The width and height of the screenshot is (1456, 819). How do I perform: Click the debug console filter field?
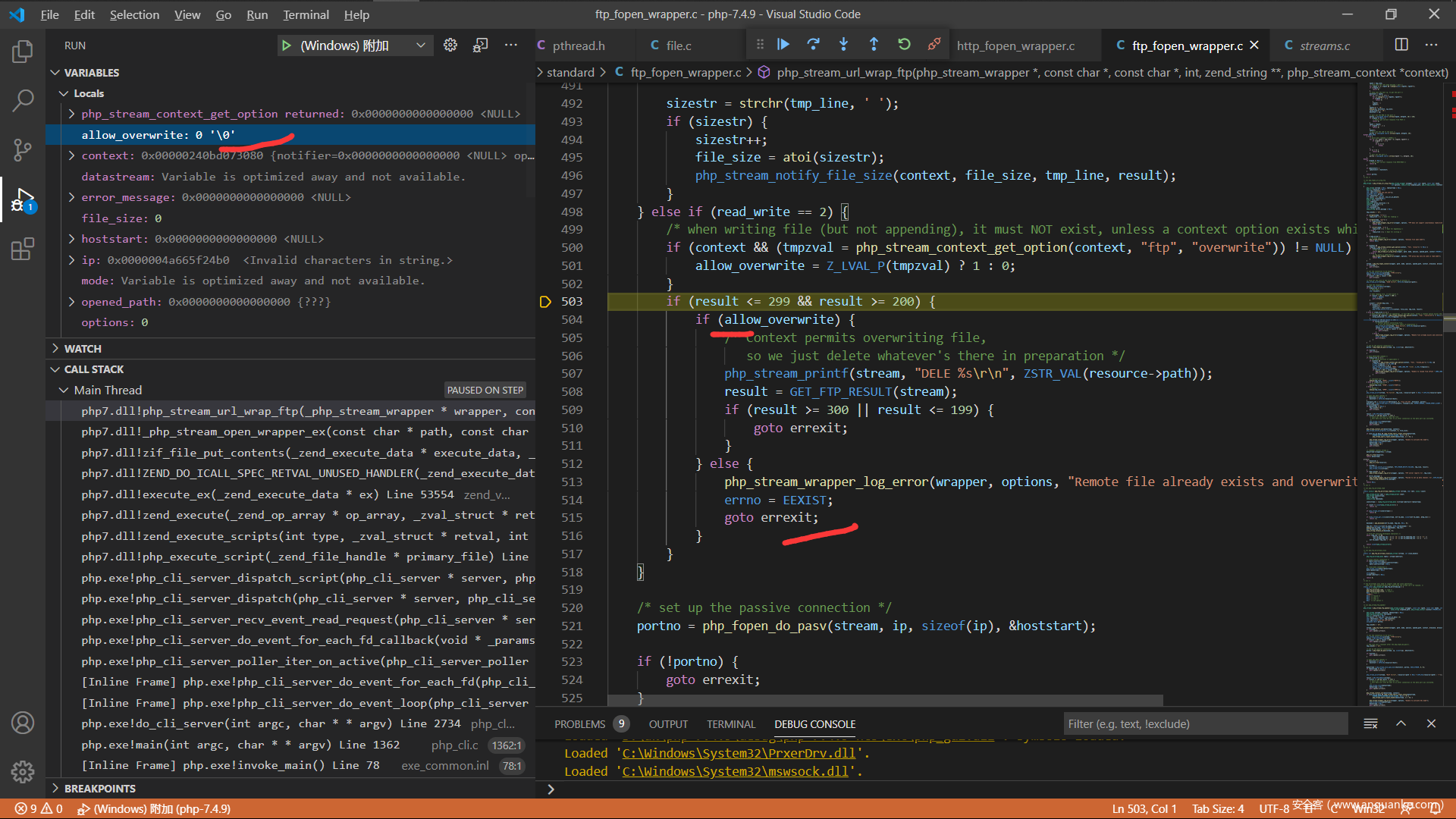tap(1204, 724)
